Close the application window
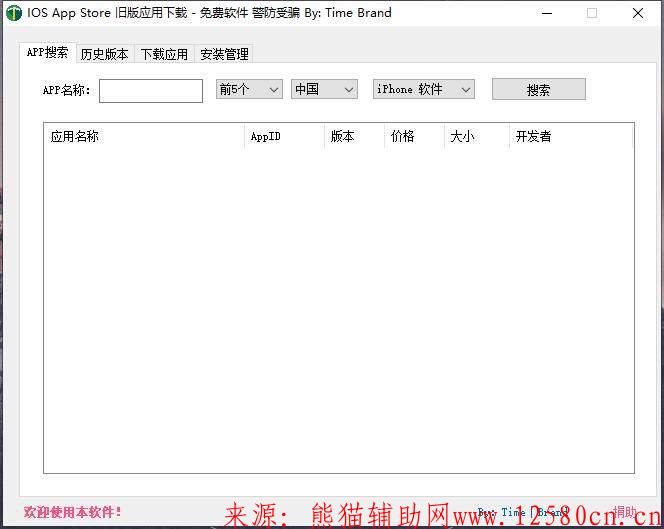Viewport: 664px width, 529px height. pyautogui.click(x=638, y=13)
